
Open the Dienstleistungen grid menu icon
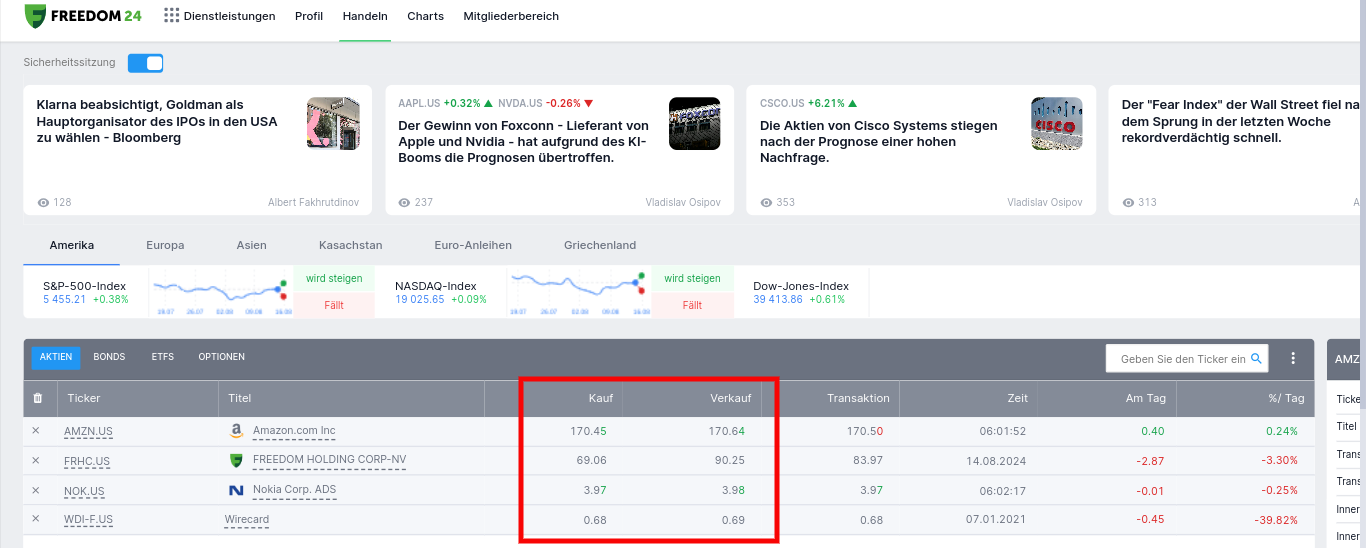(x=172, y=16)
